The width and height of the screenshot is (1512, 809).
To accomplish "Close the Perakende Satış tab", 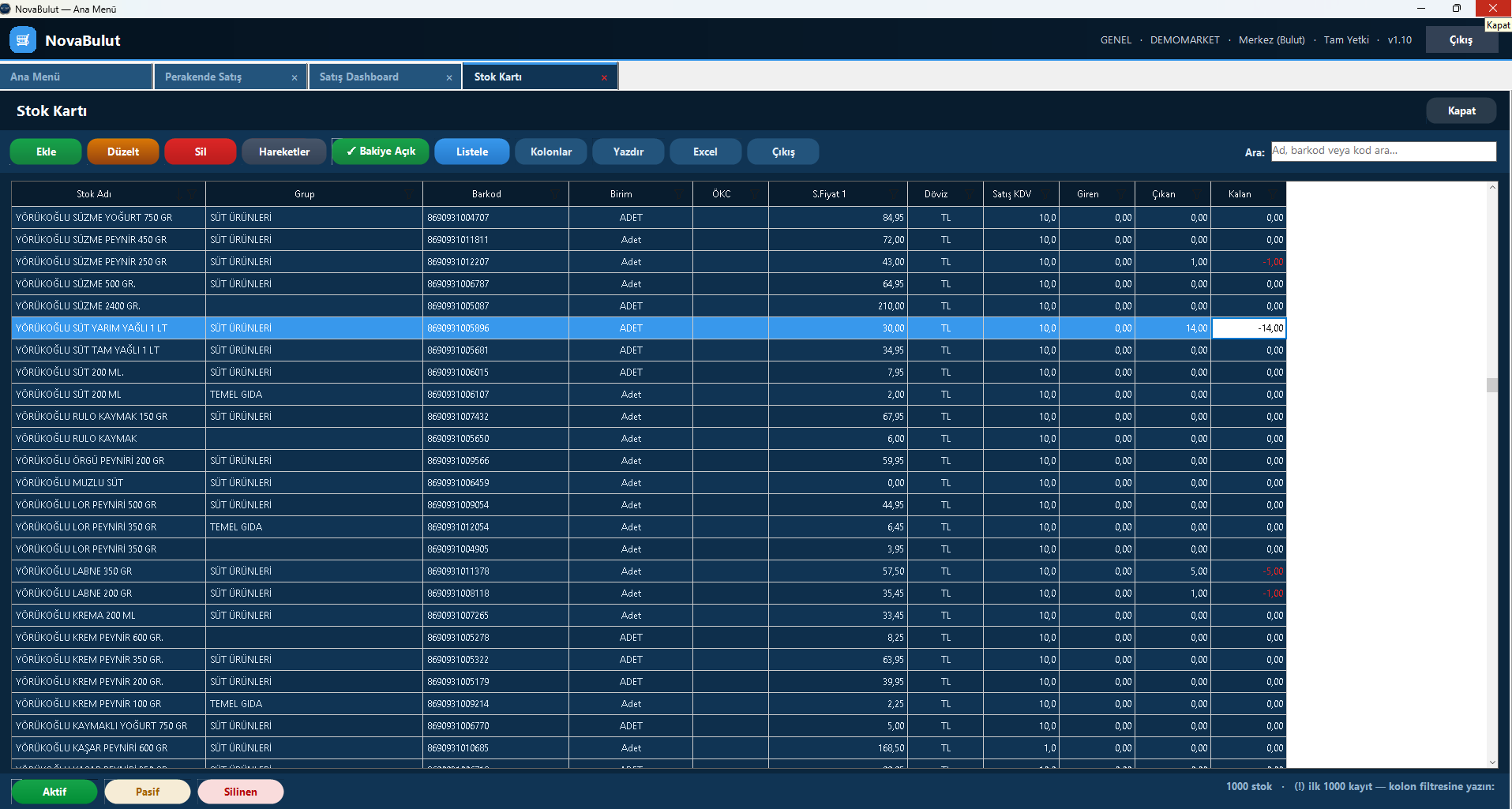I will coord(295,77).
